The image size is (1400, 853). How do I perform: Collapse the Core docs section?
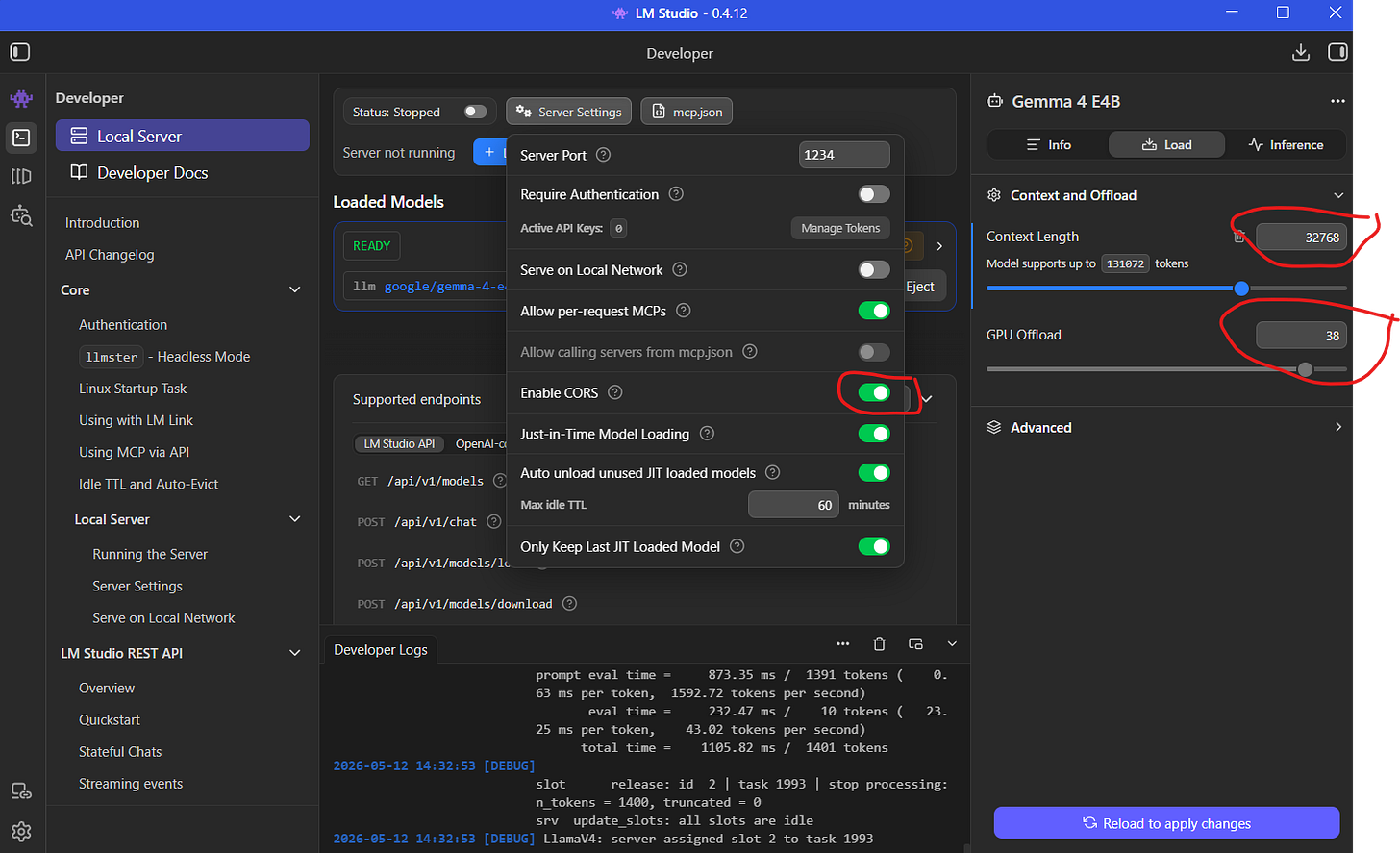tap(295, 289)
